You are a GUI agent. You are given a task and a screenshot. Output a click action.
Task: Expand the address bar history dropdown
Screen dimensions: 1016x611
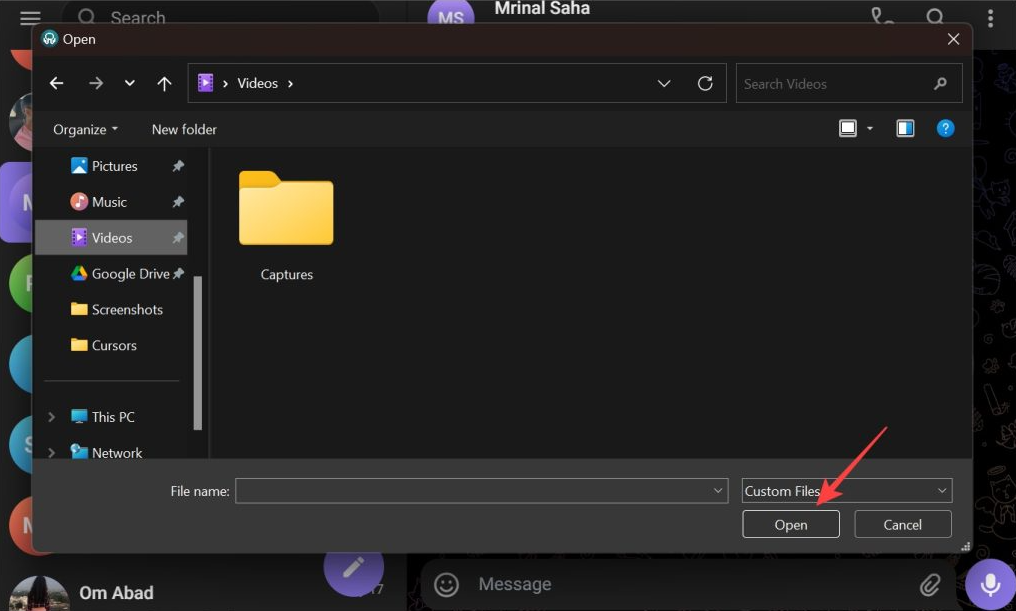pos(664,84)
